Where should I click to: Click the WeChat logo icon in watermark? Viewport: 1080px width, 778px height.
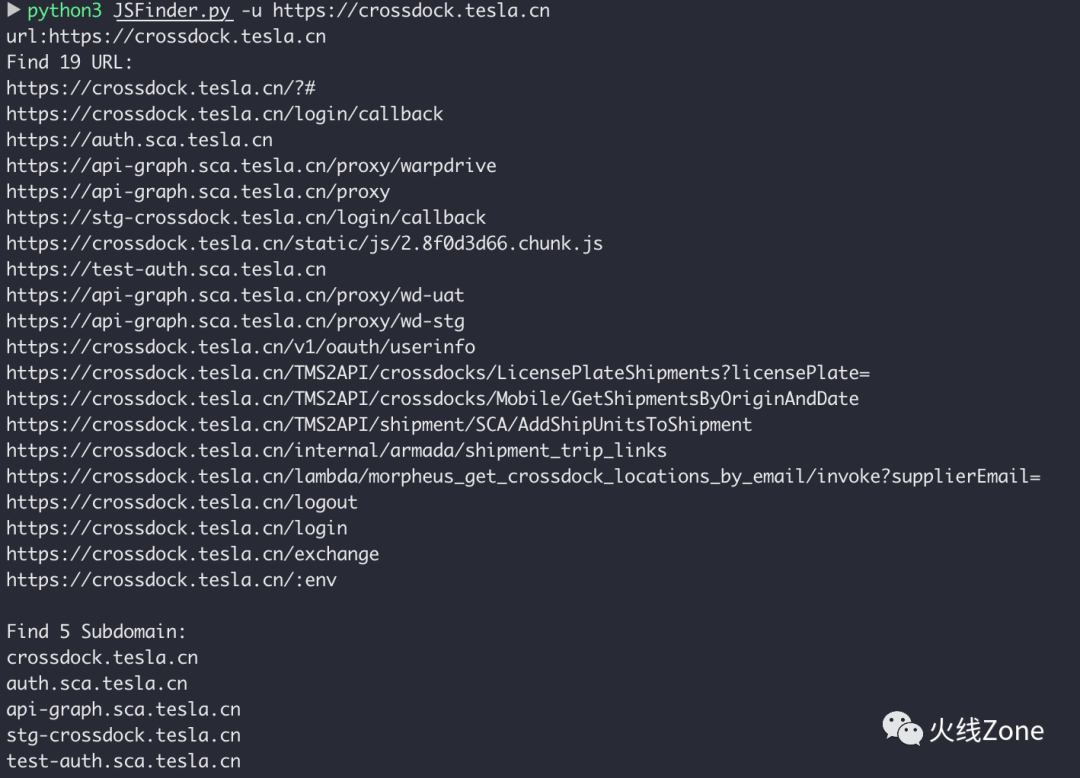tap(902, 729)
